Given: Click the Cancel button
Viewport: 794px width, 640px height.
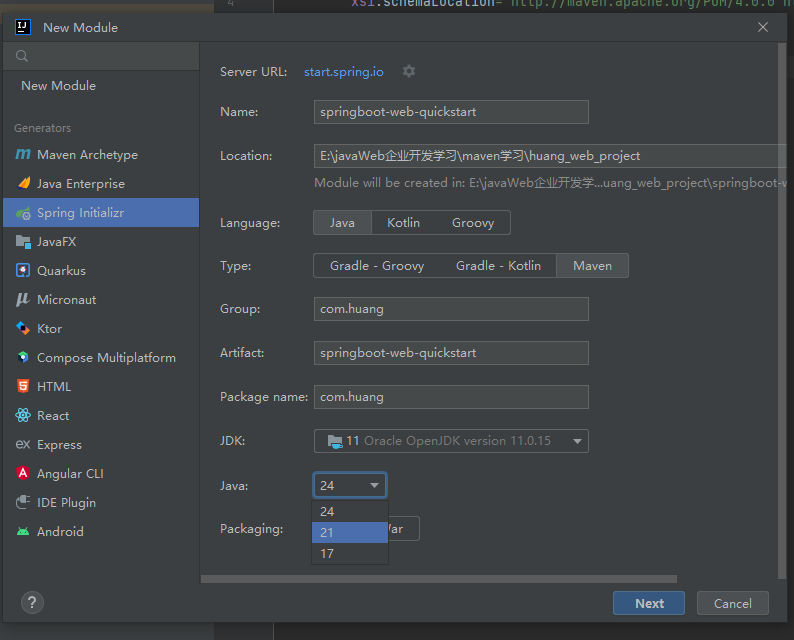Looking at the screenshot, I should point(733,603).
